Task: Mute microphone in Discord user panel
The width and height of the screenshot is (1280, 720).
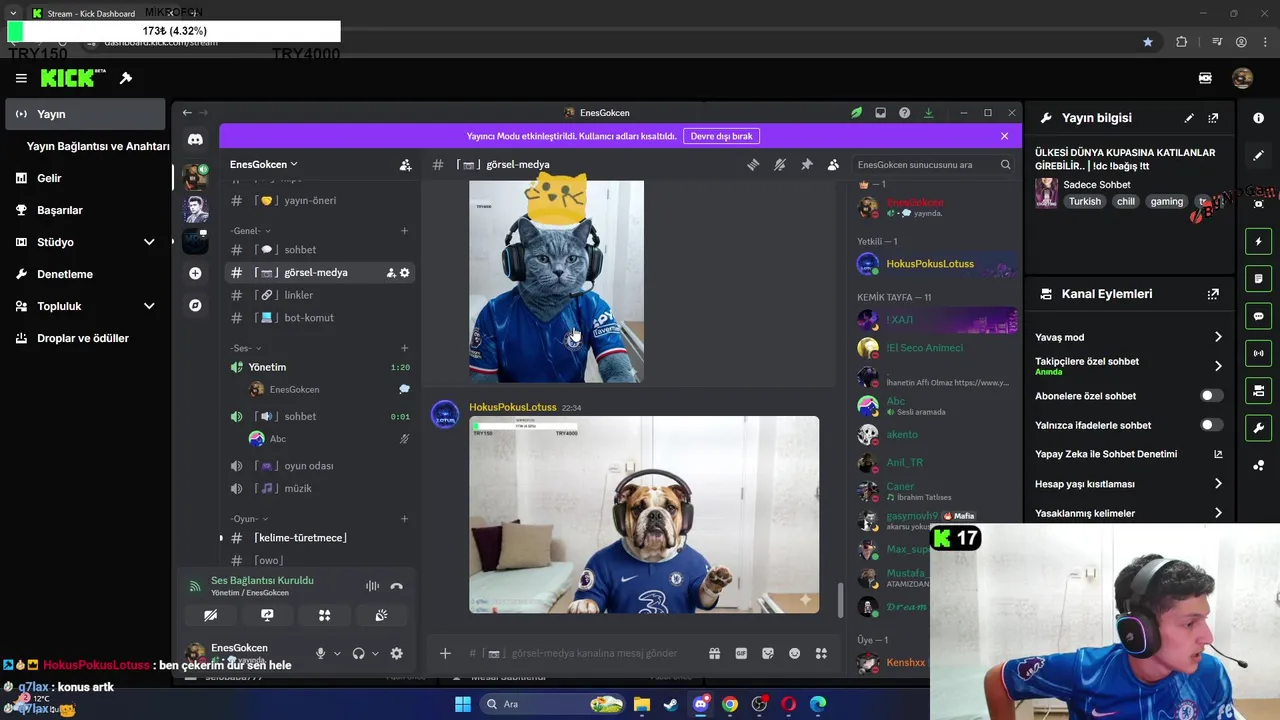Action: (x=321, y=654)
